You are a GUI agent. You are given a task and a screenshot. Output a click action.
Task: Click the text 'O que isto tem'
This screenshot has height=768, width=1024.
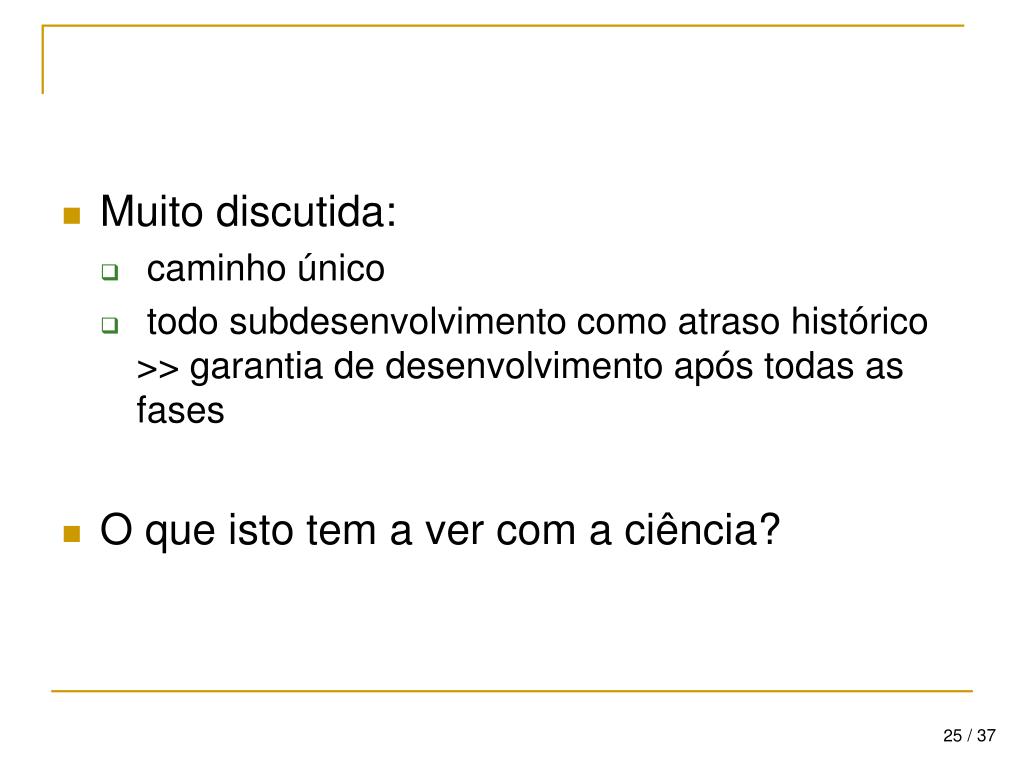point(238,530)
